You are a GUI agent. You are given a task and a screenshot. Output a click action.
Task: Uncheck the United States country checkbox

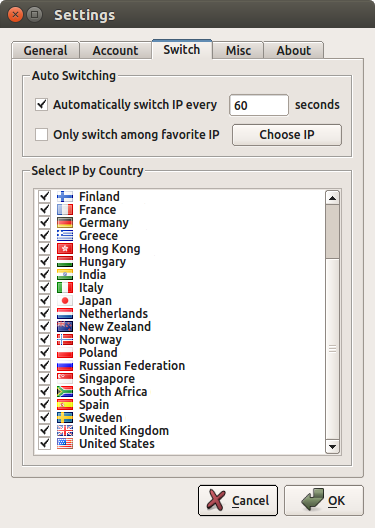click(45, 443)
